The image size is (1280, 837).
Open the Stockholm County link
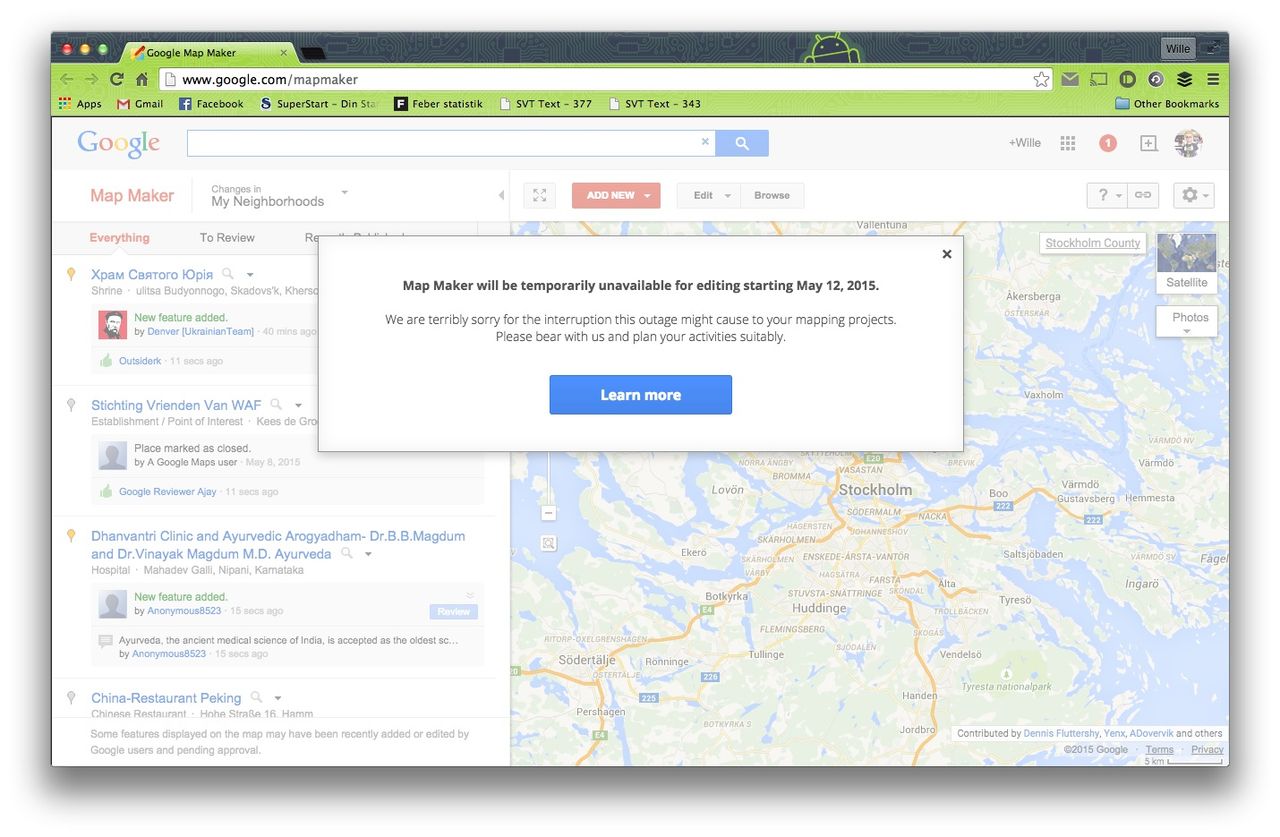point(1093,243)
